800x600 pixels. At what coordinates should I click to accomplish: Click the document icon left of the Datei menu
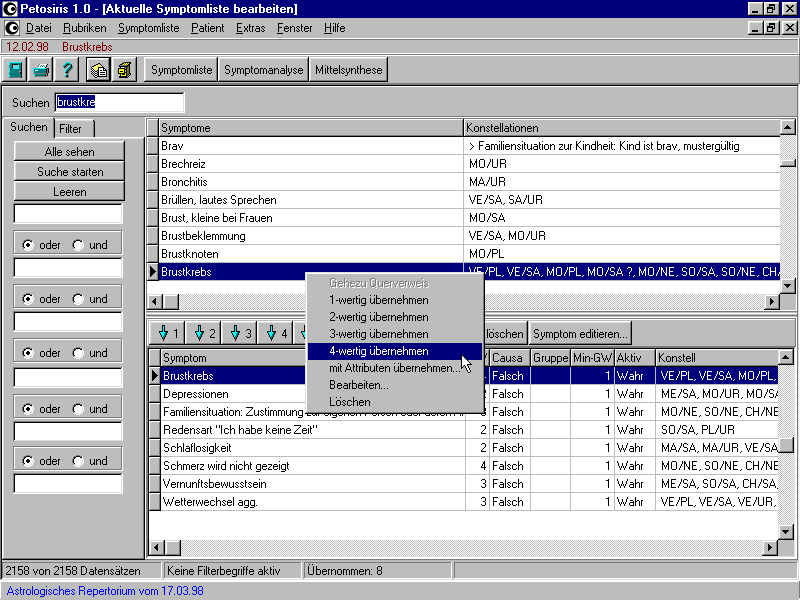[12, 28]
